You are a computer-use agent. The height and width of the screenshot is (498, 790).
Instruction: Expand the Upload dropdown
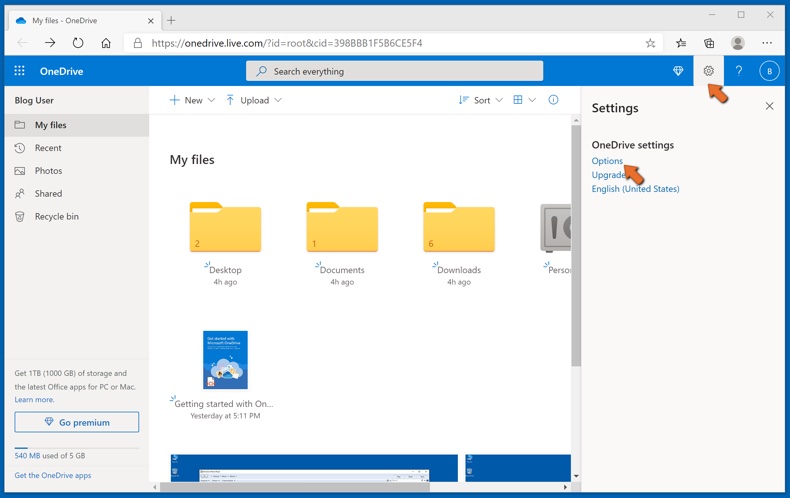point(254,100)
